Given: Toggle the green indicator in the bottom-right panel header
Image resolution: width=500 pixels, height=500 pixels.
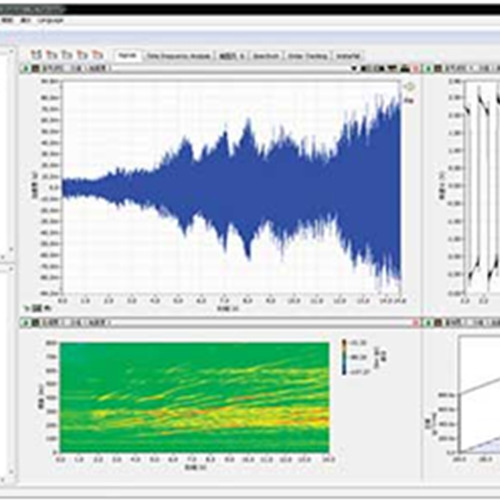Looking at the screenshot, I should pos(429,322).
